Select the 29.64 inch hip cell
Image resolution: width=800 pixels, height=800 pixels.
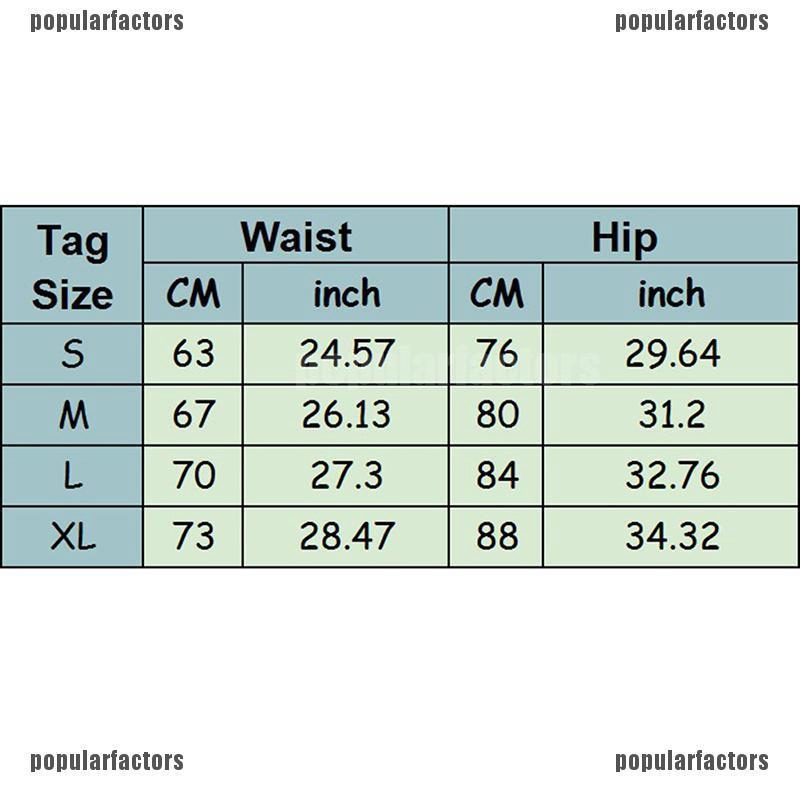point(670,354)
